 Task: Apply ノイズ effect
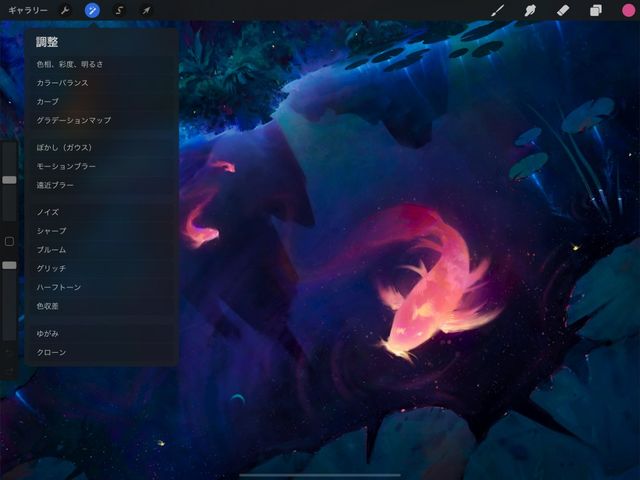pyautogui.click(x=102, y=212)
